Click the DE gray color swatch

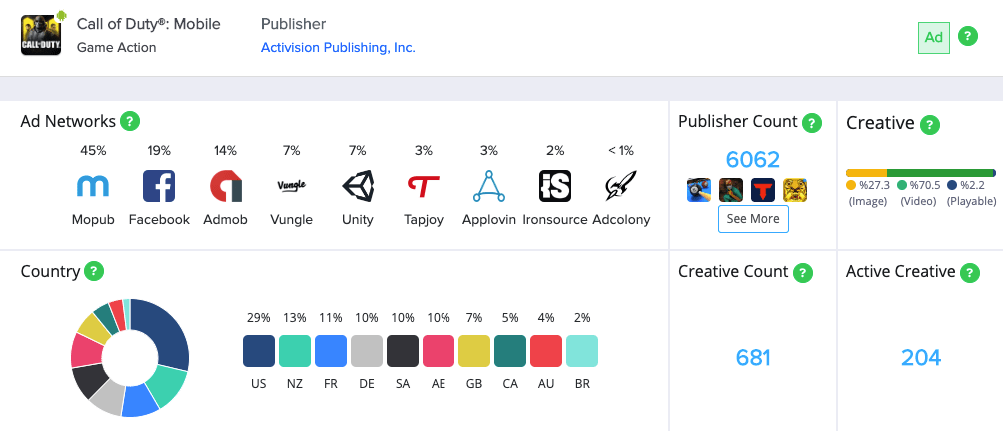click(367, 351)
